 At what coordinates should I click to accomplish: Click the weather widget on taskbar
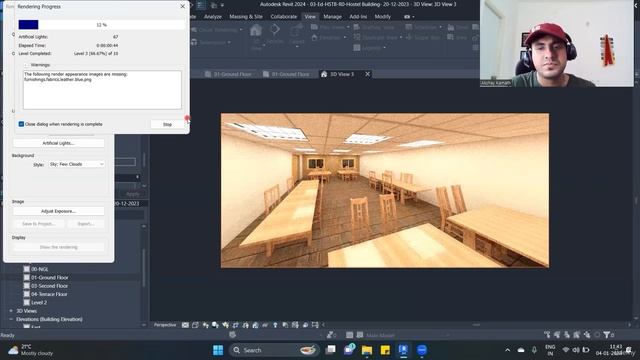[31, 350]
